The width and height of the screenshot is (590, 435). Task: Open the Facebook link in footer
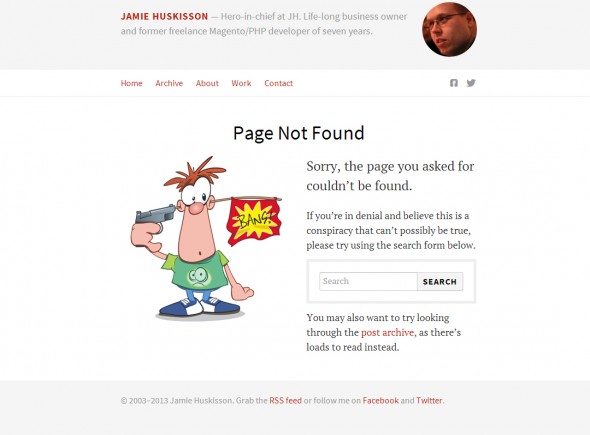(380, 400)
